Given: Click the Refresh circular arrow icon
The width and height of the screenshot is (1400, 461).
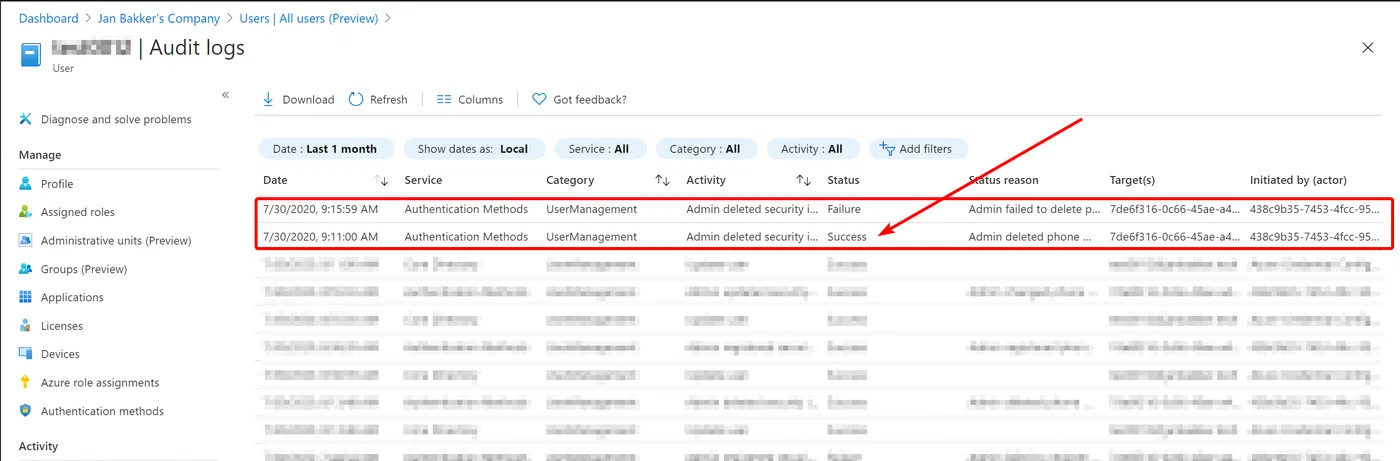Looking at the screenshot, I should click(x=356, y=99).
